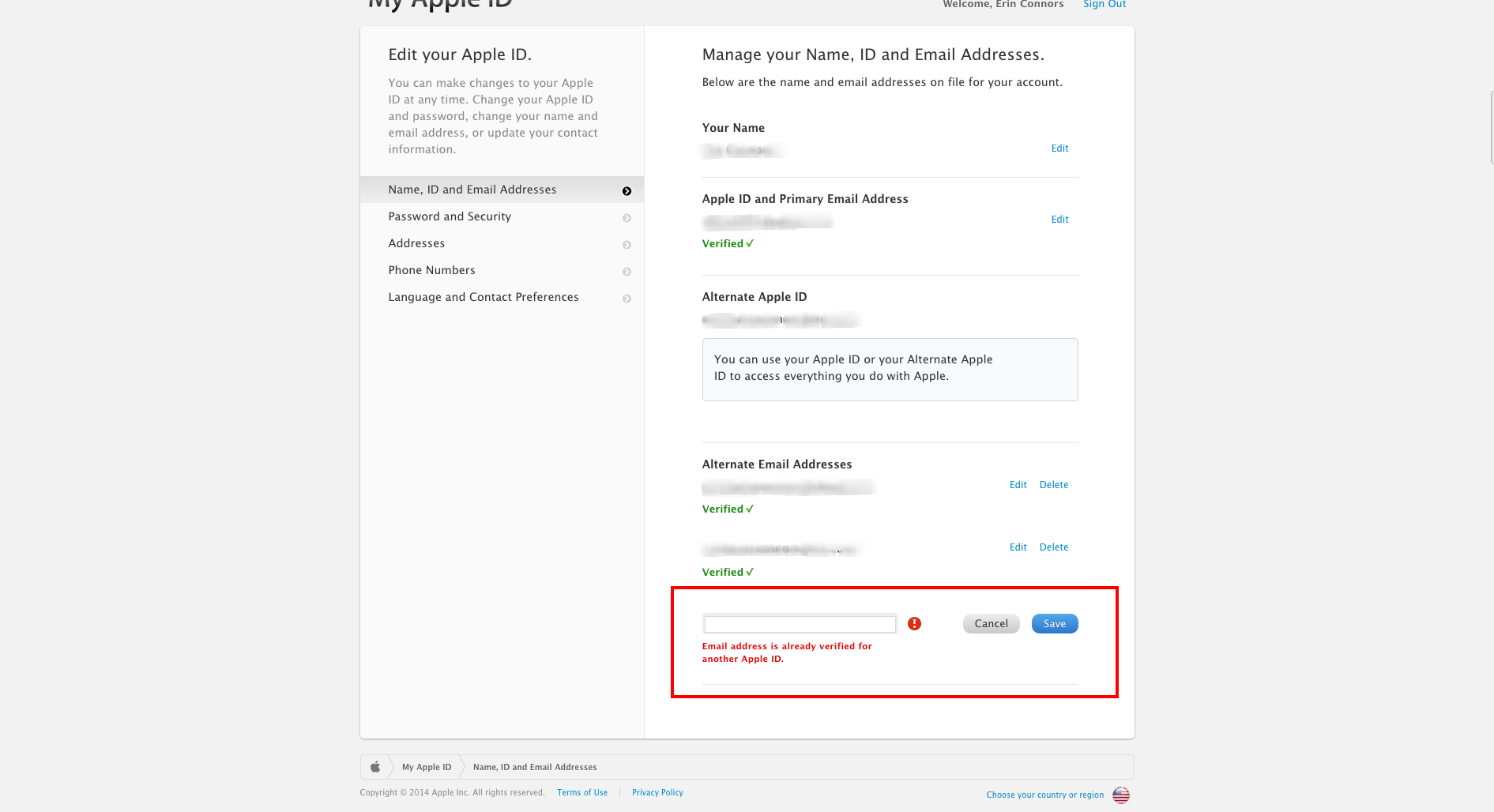Screen dimensions: 1494x812
Task: Sign Out of the Apple ID account
Action: pos(1105,4)
